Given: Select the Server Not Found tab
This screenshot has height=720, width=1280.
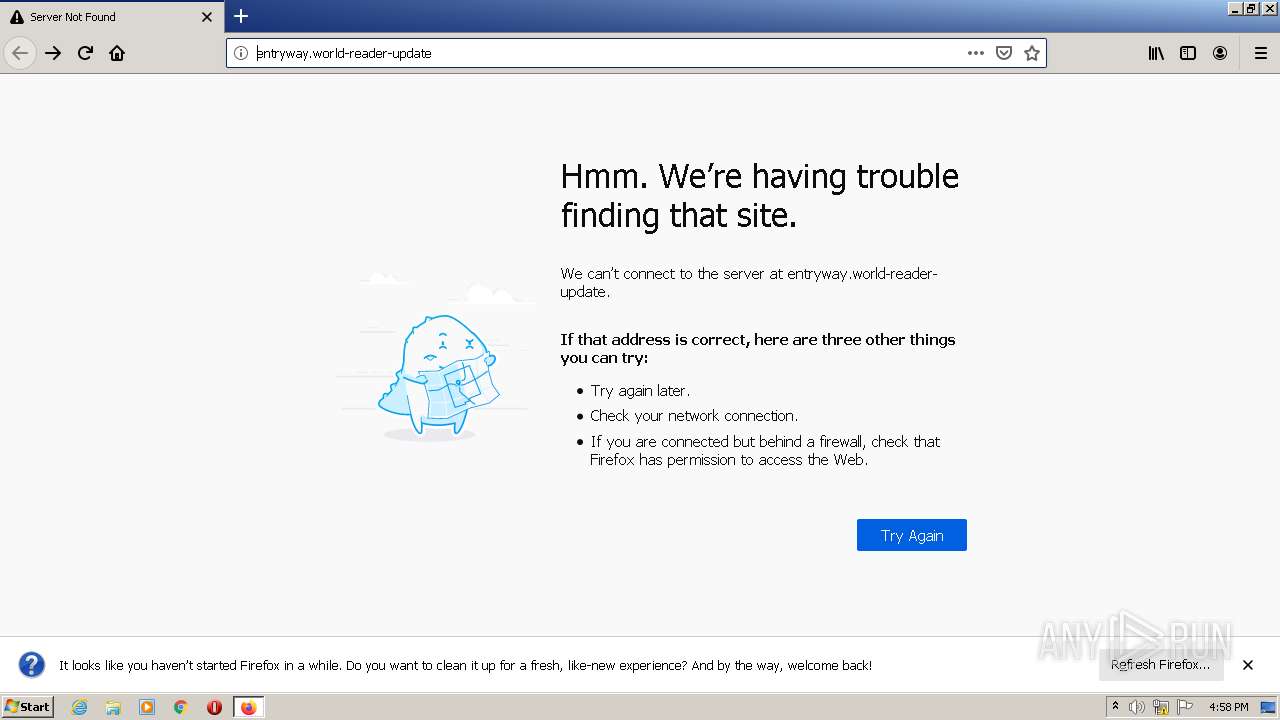Looking at the screenshot, I should [x=112, y=17].
